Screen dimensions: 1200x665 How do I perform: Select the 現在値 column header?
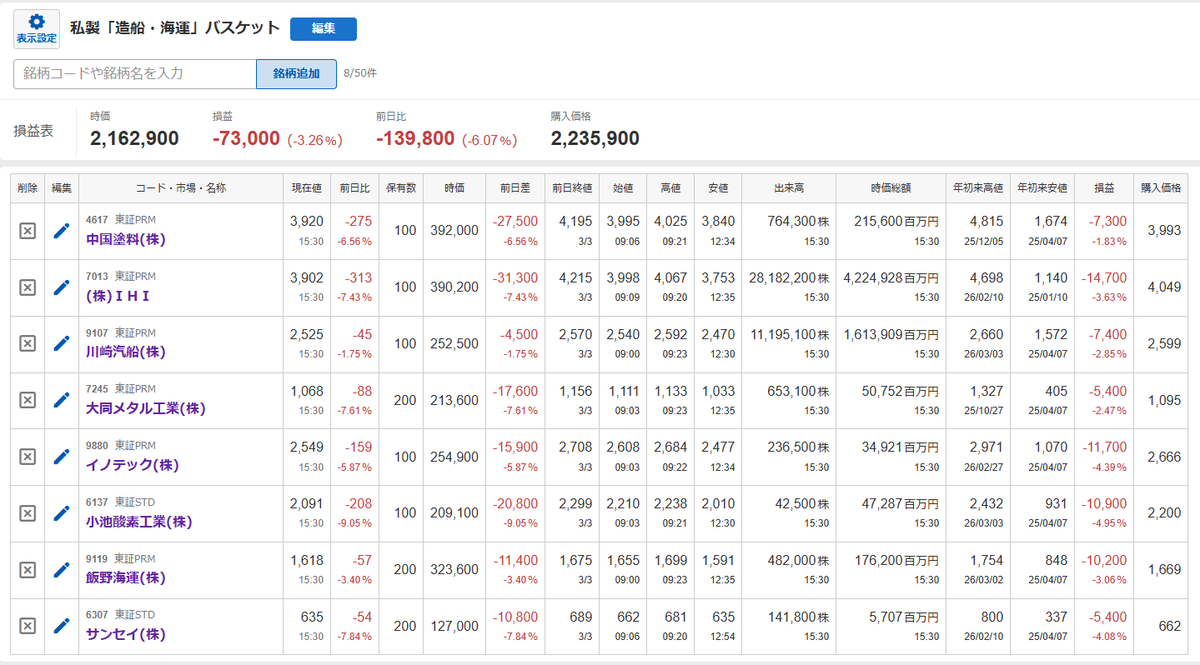(x=306, y=188)
